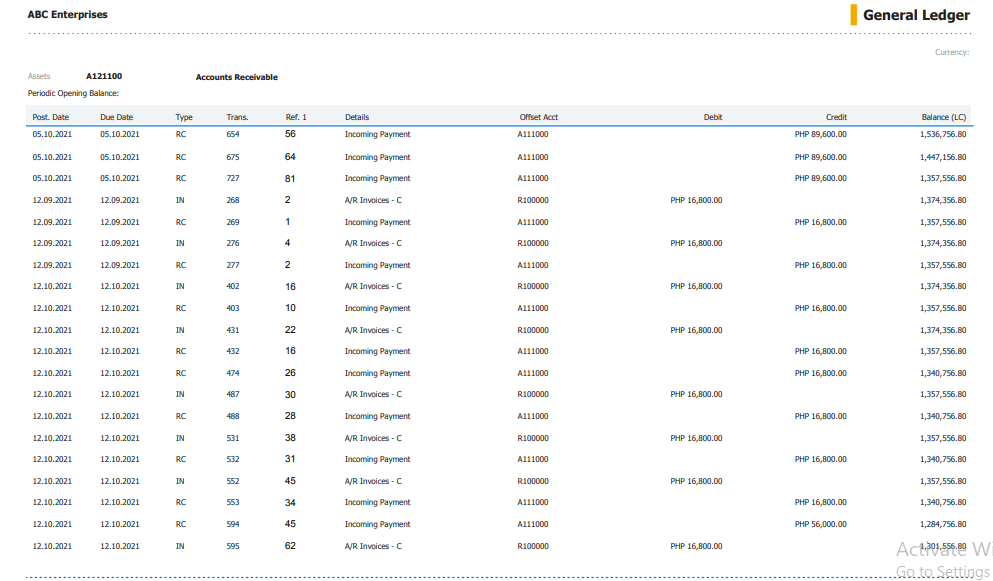This screenshot has width=993, height=581.
Task: Click the Offset Acct column header
Action: coord(539,117)
